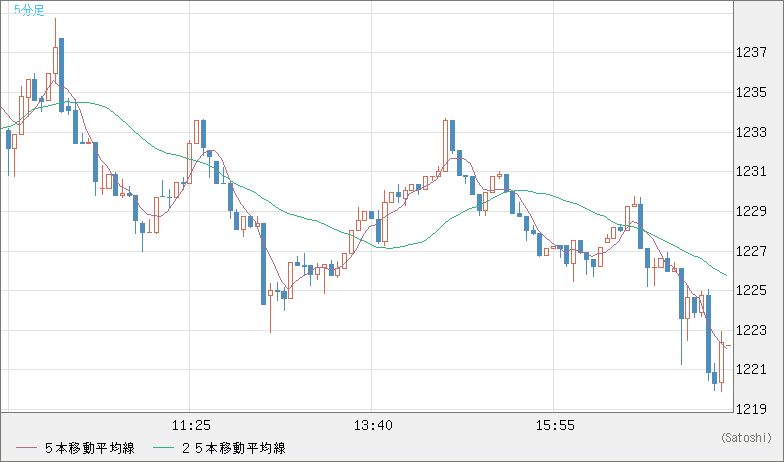The width and height of the screenshot is (784, 462).
Task: Click the 1223 price axis label
Action: point(751,330)
